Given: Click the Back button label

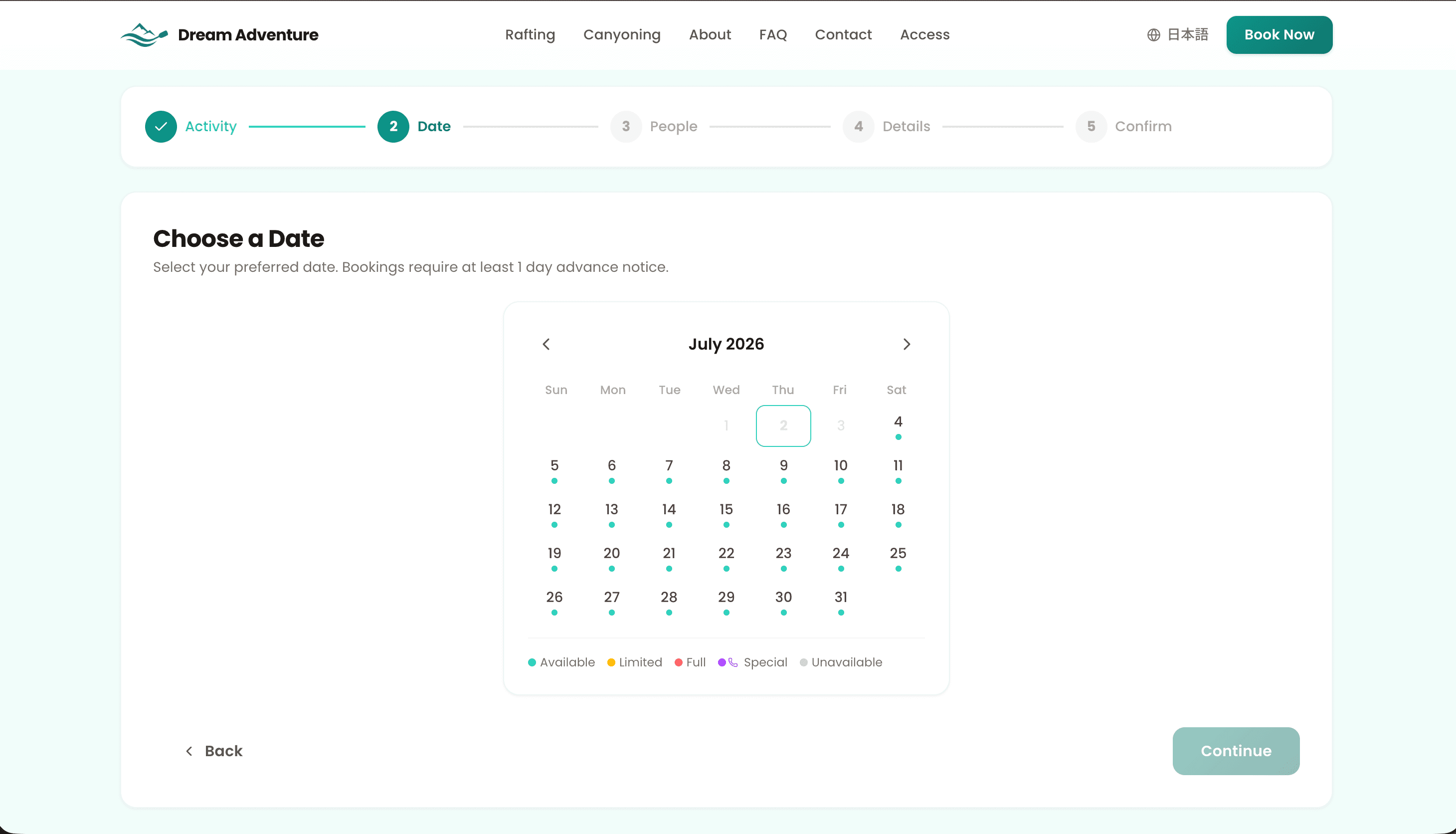Looking at the screenshot, I should 223,751.
